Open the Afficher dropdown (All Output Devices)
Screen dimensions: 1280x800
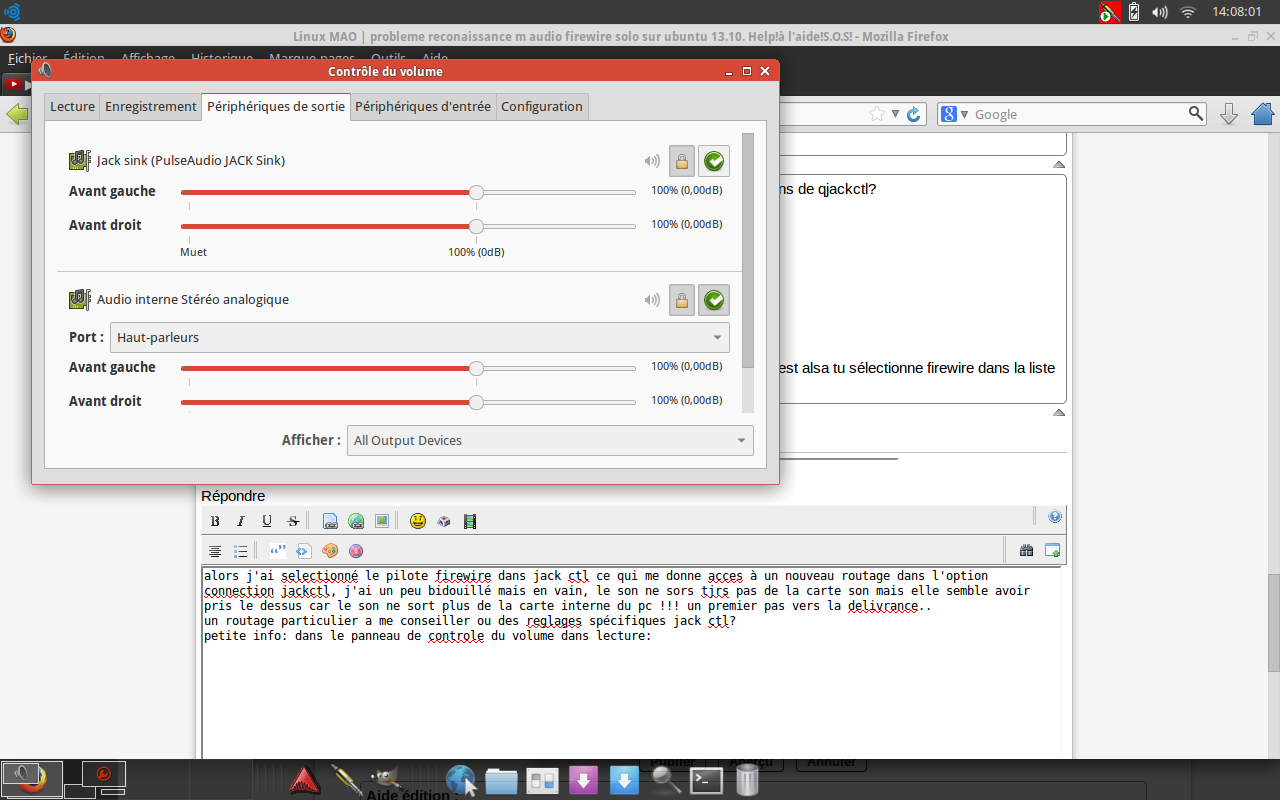click(x=550, y=441)
